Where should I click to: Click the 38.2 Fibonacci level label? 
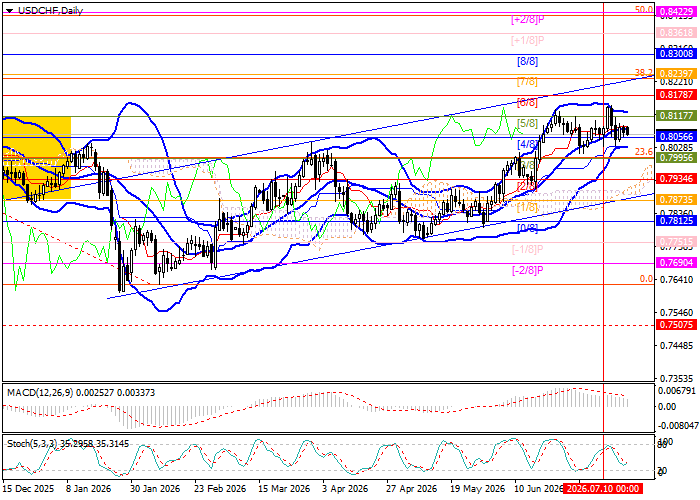644,72
